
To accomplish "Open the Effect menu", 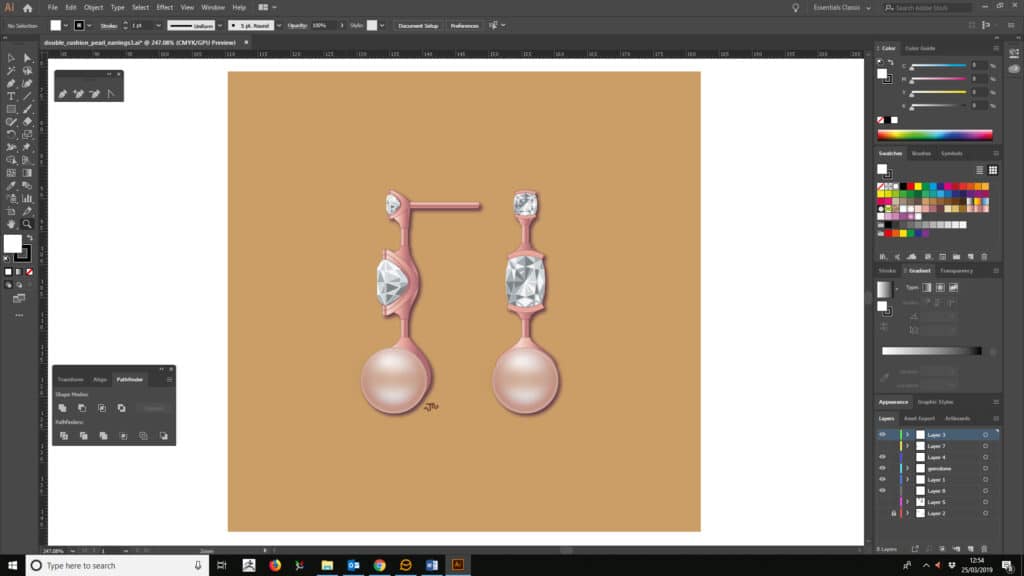I will point(164,7).
